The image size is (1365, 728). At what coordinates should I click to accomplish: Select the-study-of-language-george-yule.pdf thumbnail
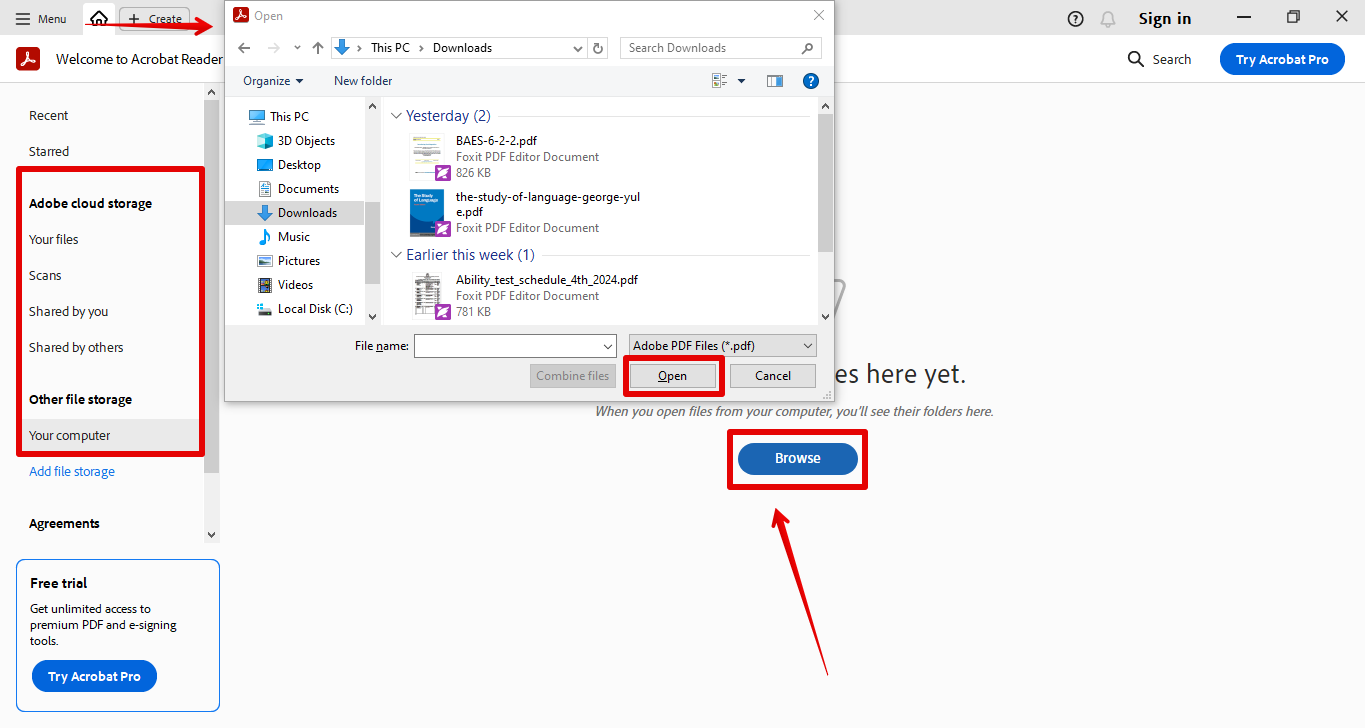(429, 213)
